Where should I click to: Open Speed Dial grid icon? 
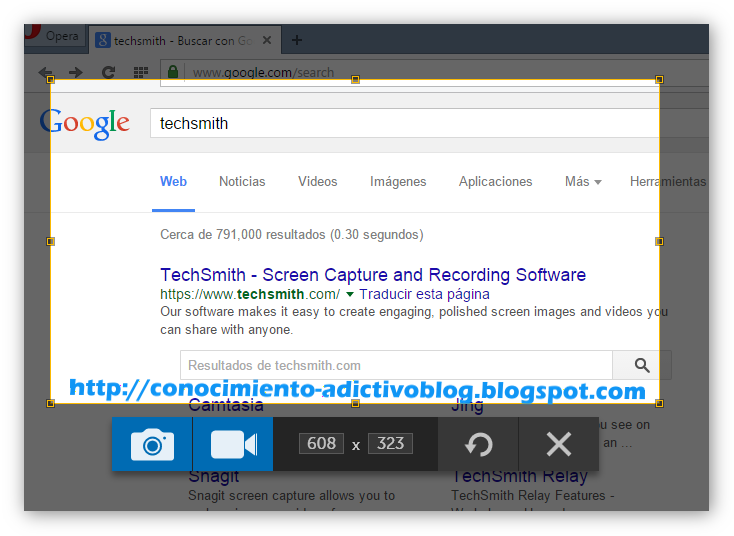coord(141,73)
